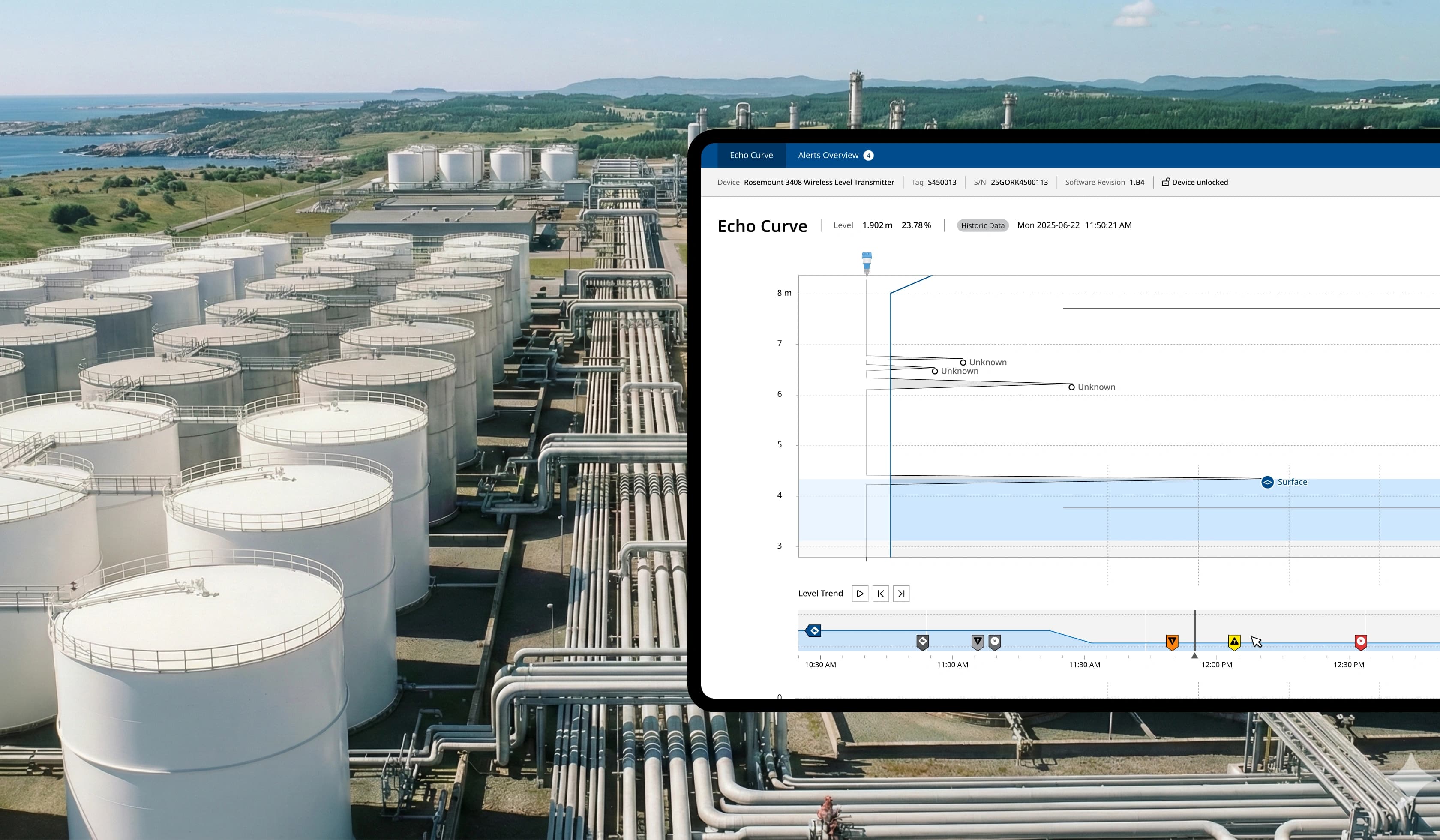1440x840 pixels.
Task: Skip to end of level trend
Action: (901, 594)
